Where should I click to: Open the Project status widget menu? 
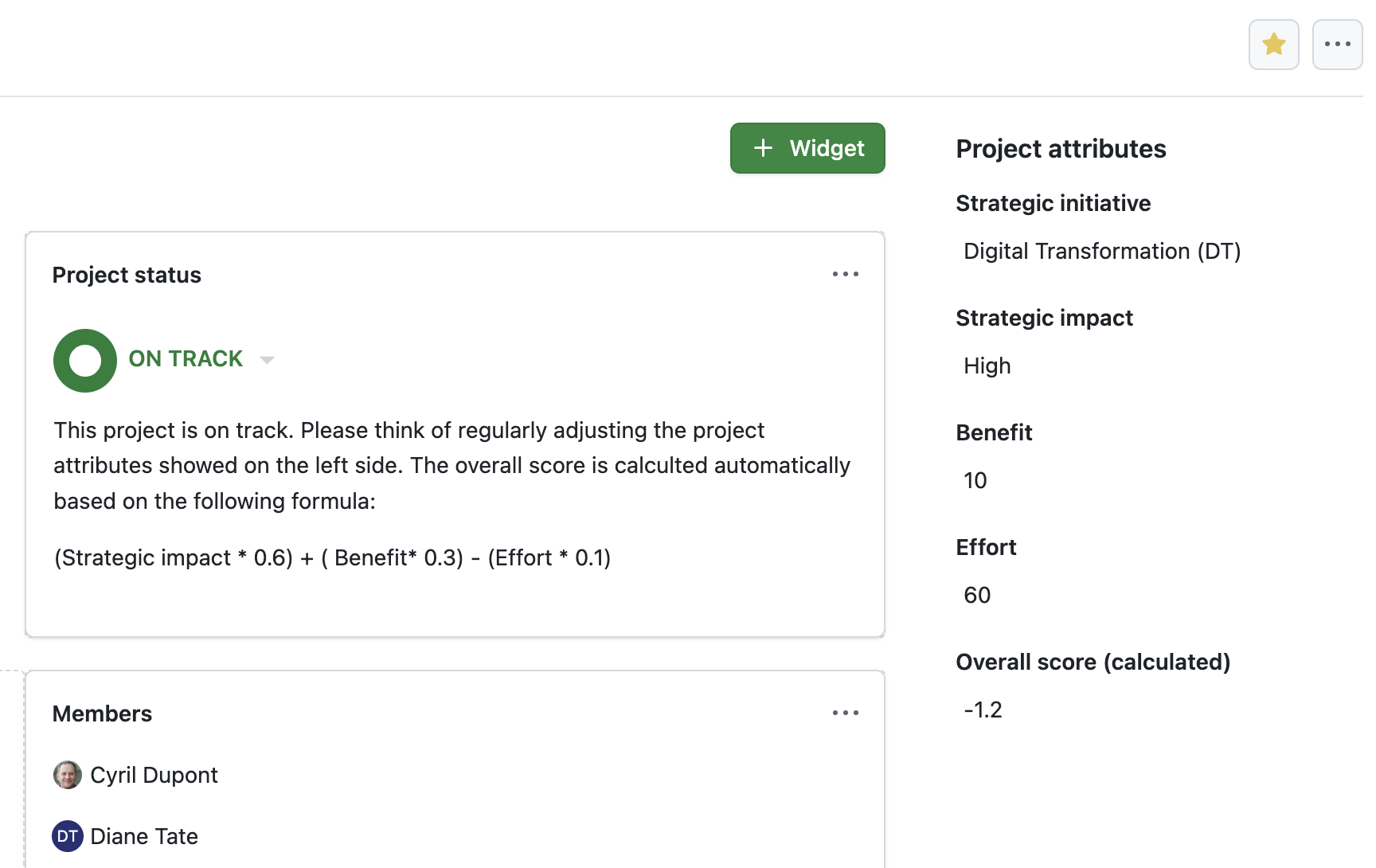(846, 274)
